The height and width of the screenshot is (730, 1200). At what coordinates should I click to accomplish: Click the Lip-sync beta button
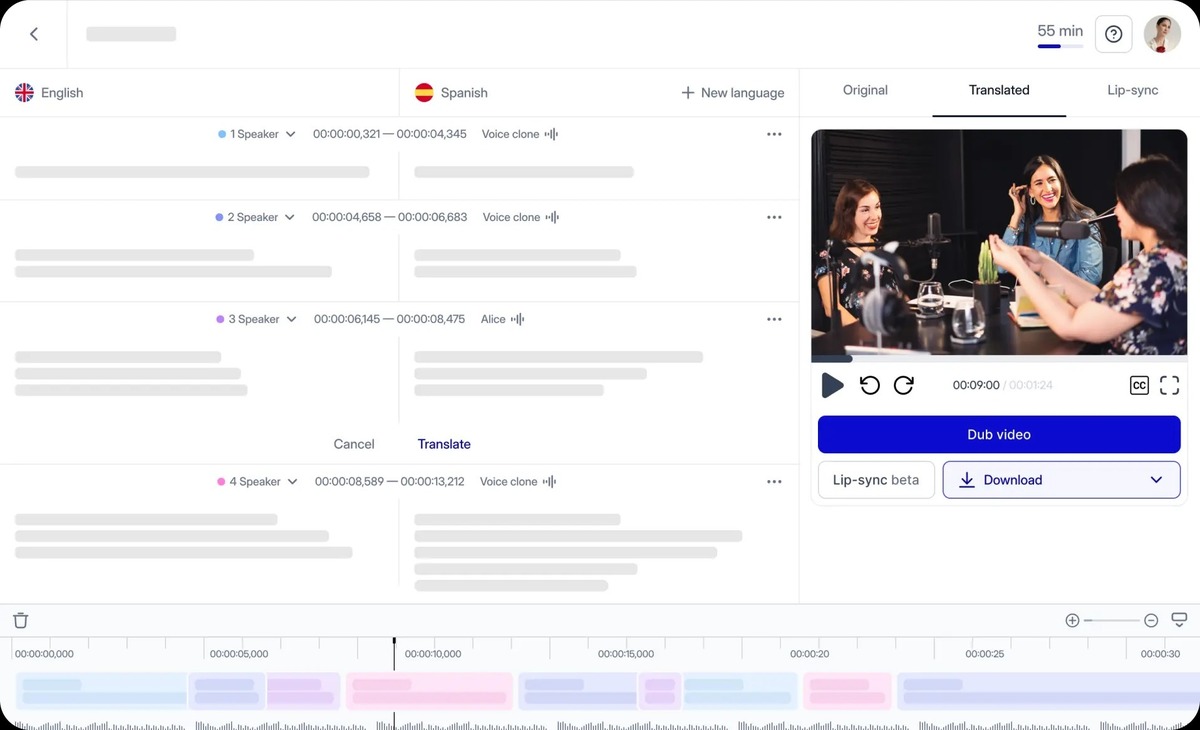[876, 480]
